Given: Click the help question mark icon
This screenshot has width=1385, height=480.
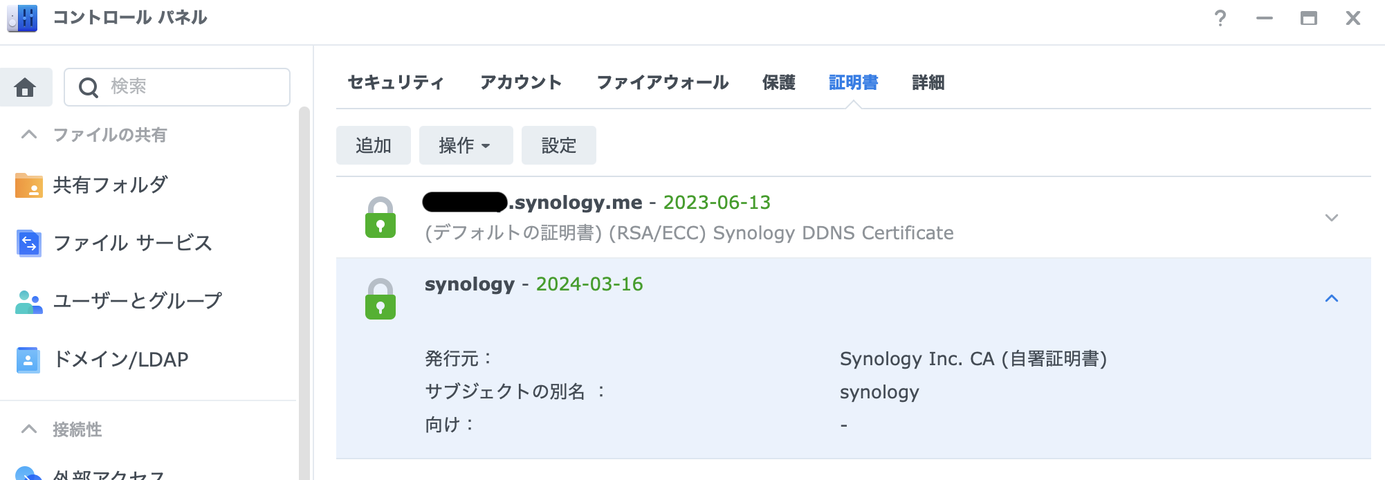Looking at the screenshot, I should [1220, 18].
